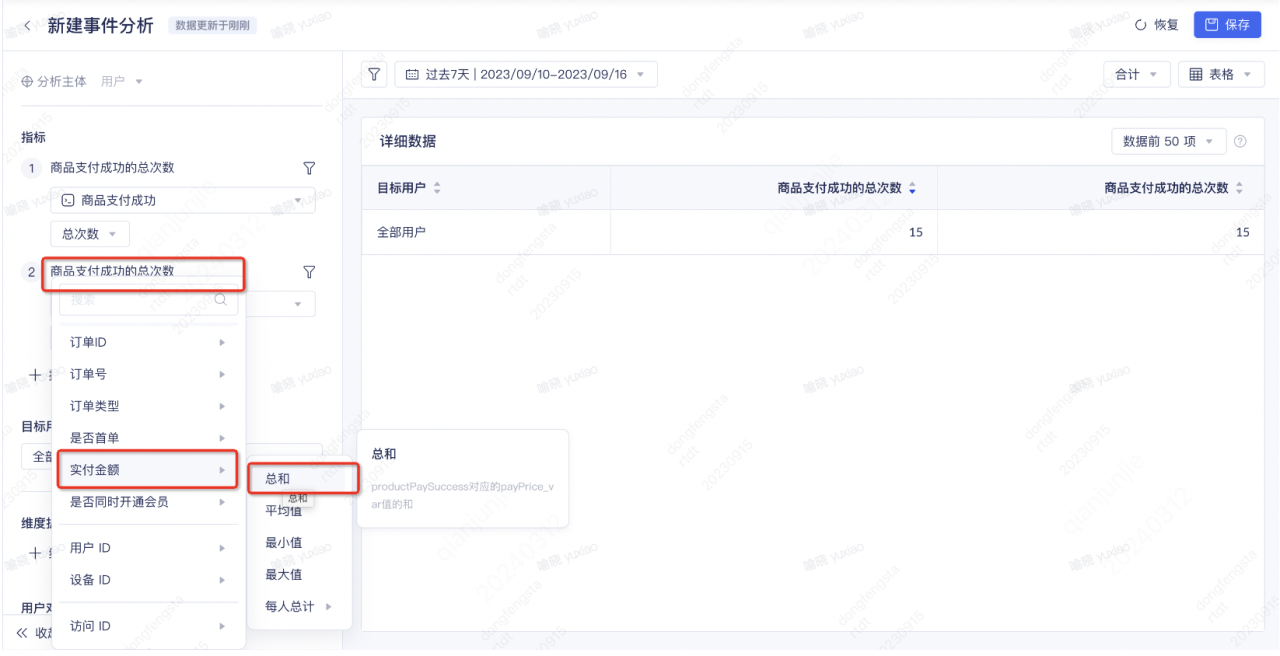
Task: Choose 平均值 in the submenu
Action: [299, 511]
